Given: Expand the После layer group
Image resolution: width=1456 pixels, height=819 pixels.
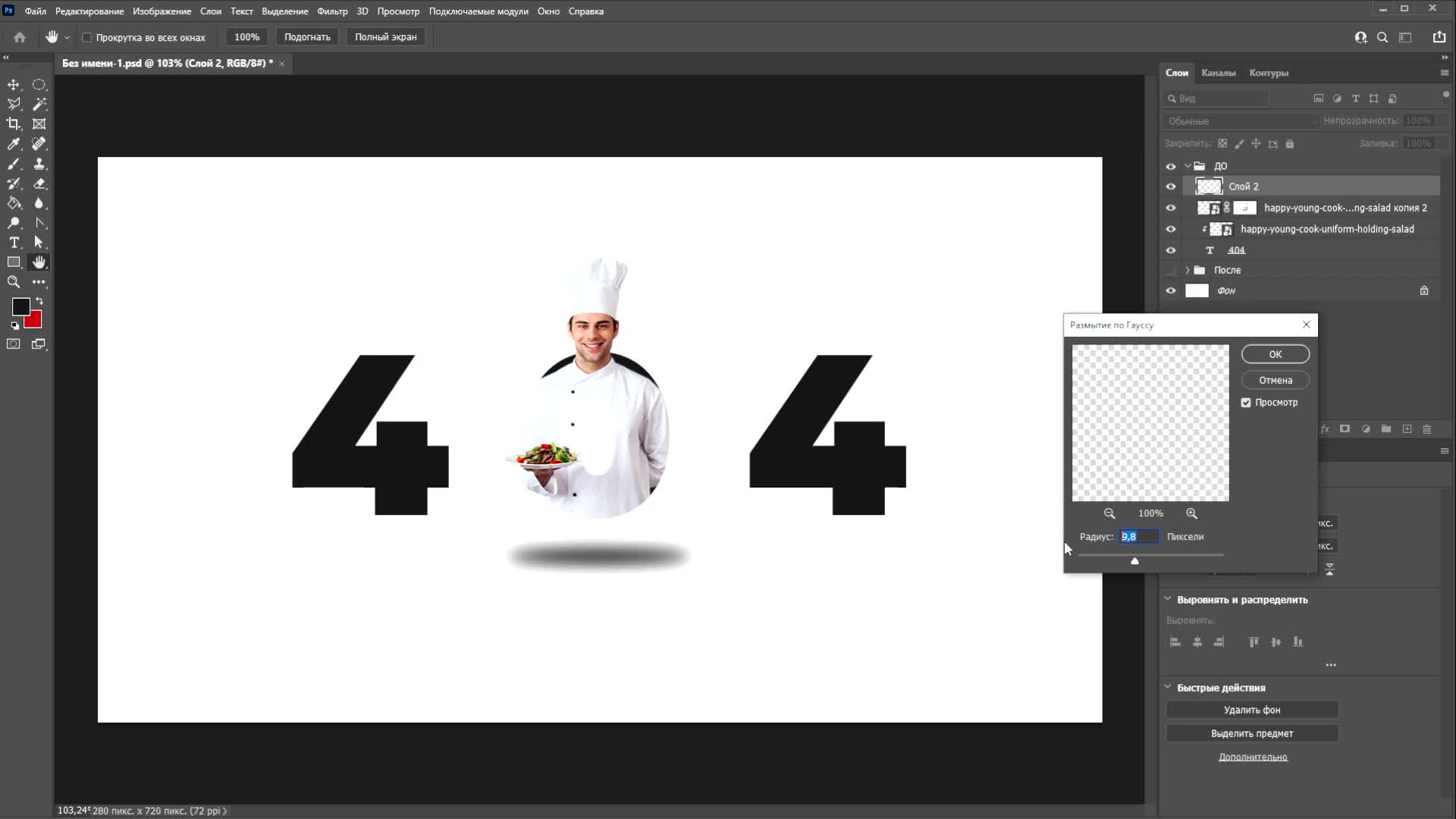Looking at the screenshot, I should pyautogui.click(x=1188, y=270).
